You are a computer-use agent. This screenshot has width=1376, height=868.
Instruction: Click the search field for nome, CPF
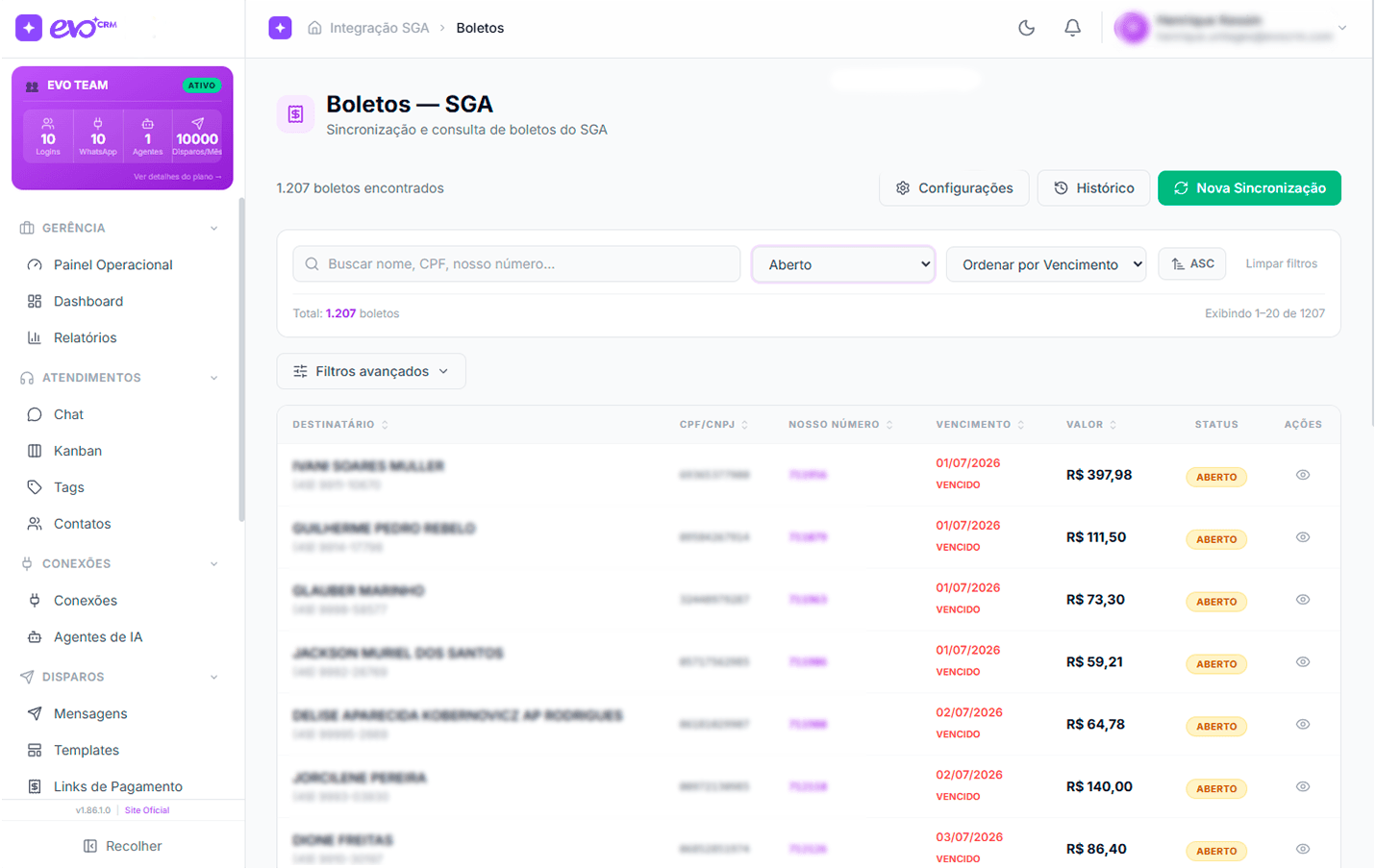pos(516,264)
